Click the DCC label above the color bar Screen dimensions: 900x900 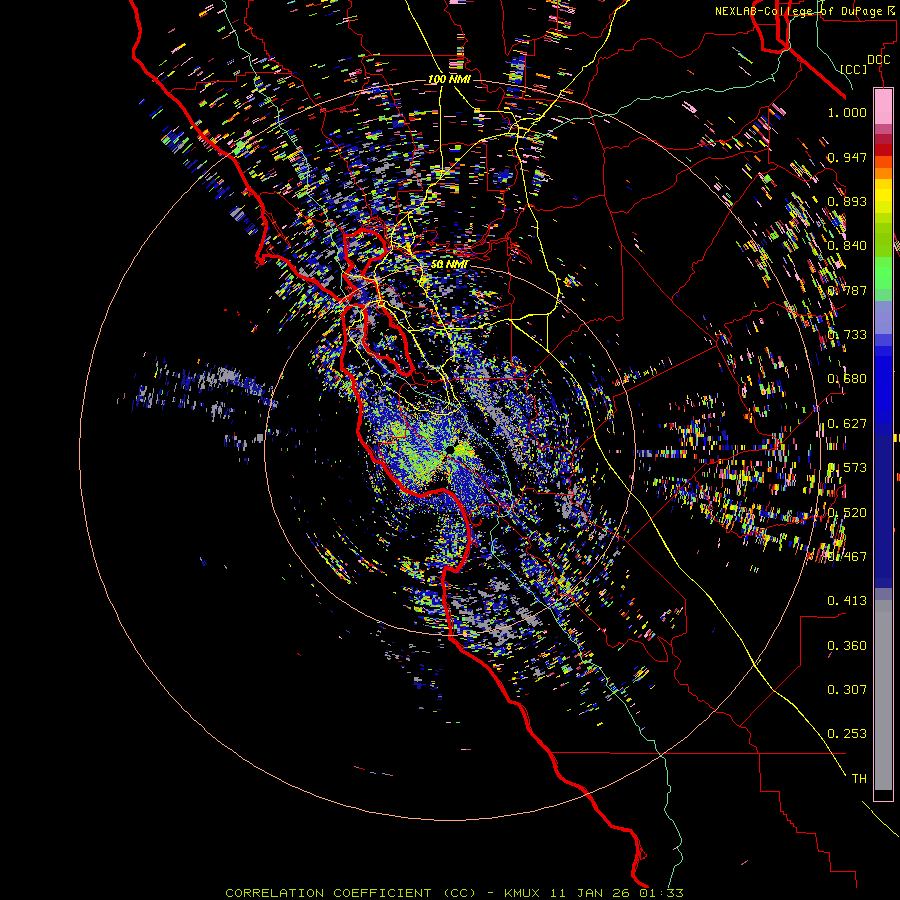(x=878, y=60)
